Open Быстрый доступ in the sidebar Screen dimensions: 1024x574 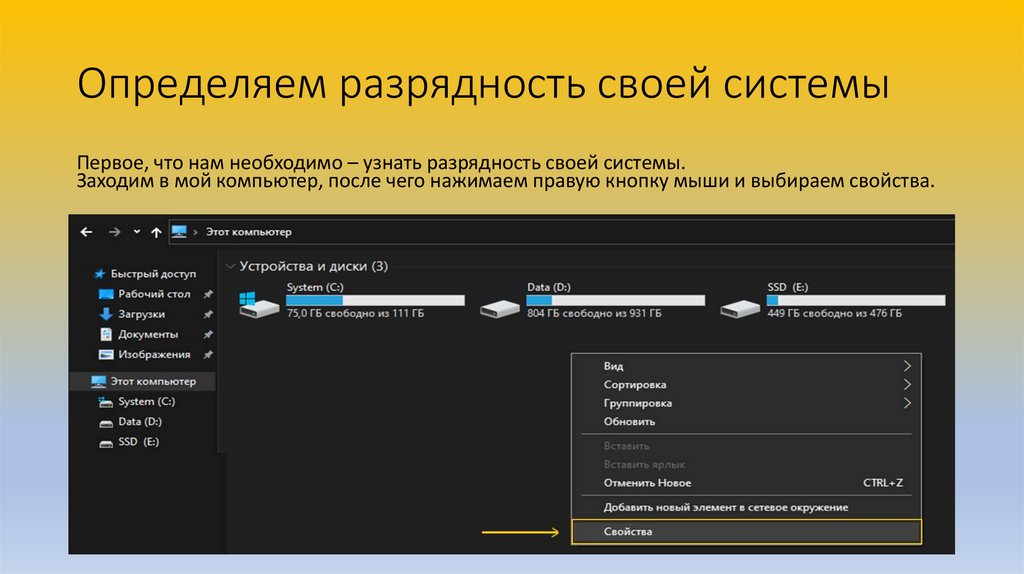click(x=153, y=274)
